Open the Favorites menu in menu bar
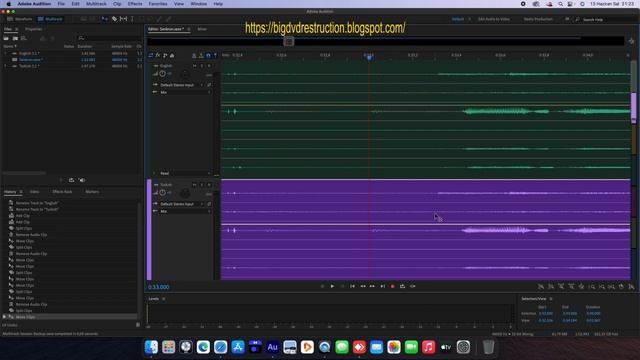This screenshot has height=360, width=640. [x=158, y=4]
